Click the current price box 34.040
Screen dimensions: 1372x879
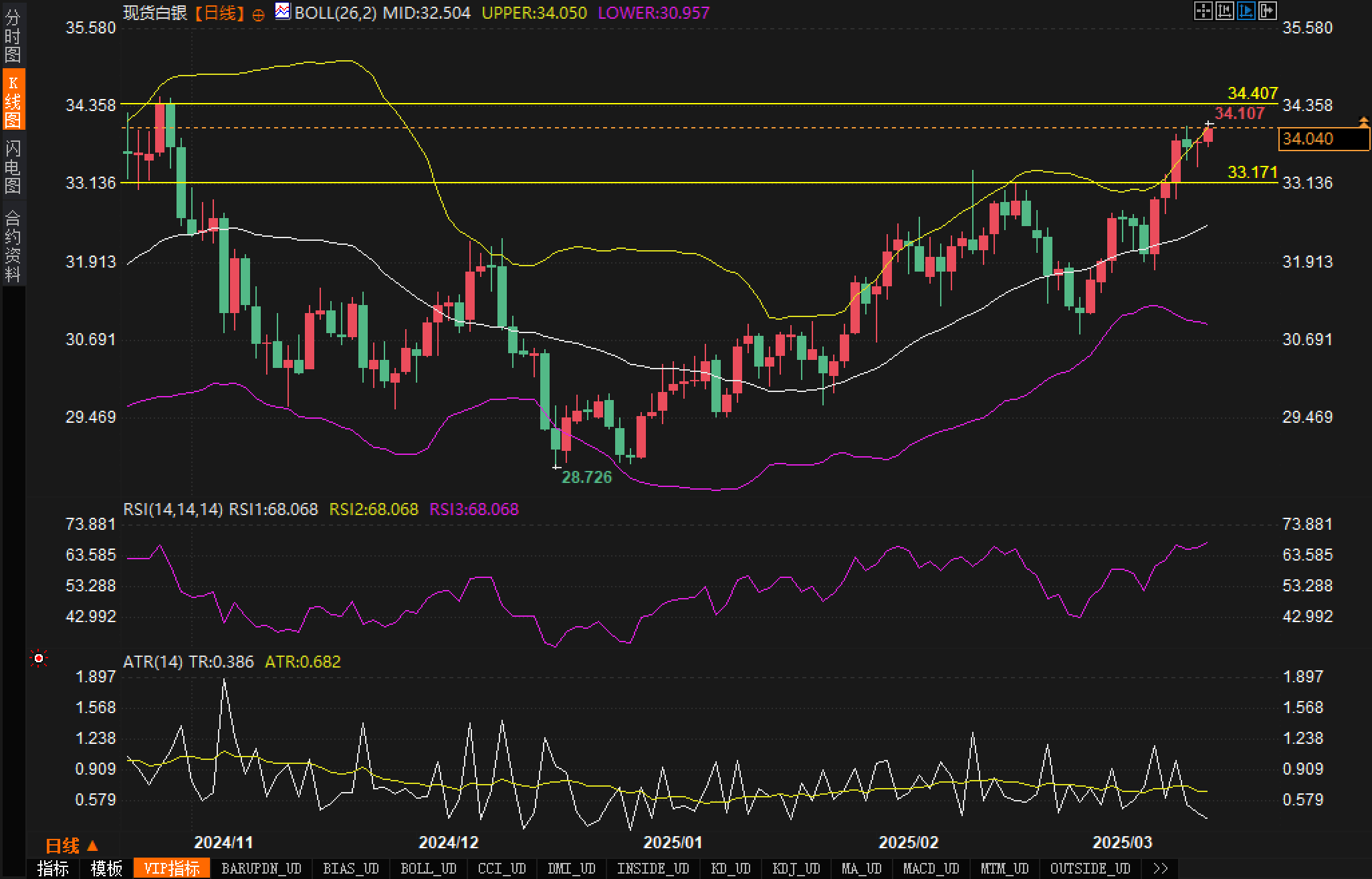(1323, 138)
